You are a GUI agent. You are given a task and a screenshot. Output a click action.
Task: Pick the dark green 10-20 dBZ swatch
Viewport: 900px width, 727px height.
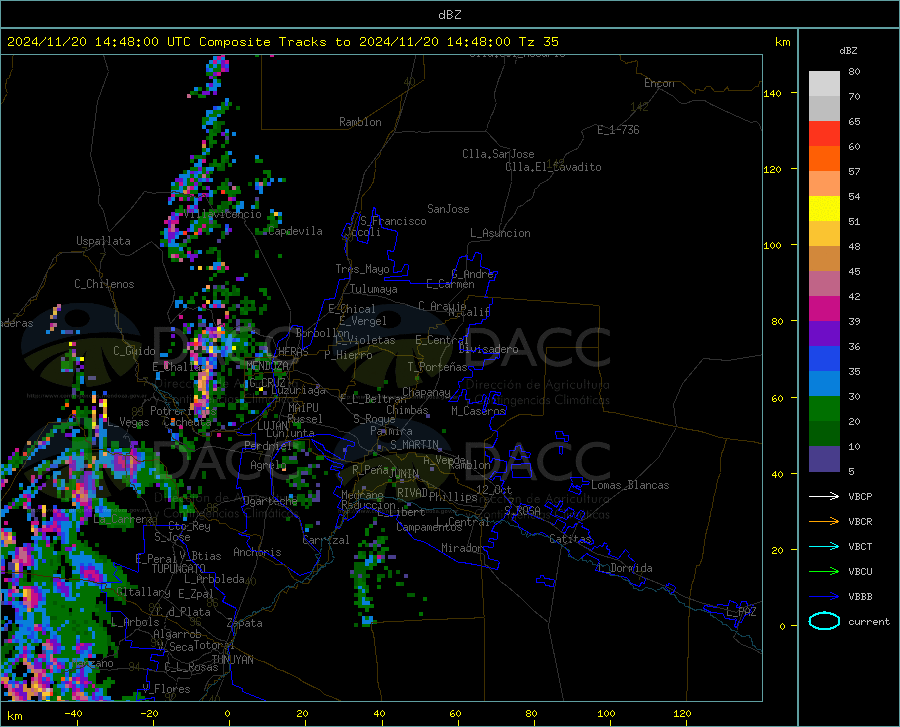tap(824, 434)
